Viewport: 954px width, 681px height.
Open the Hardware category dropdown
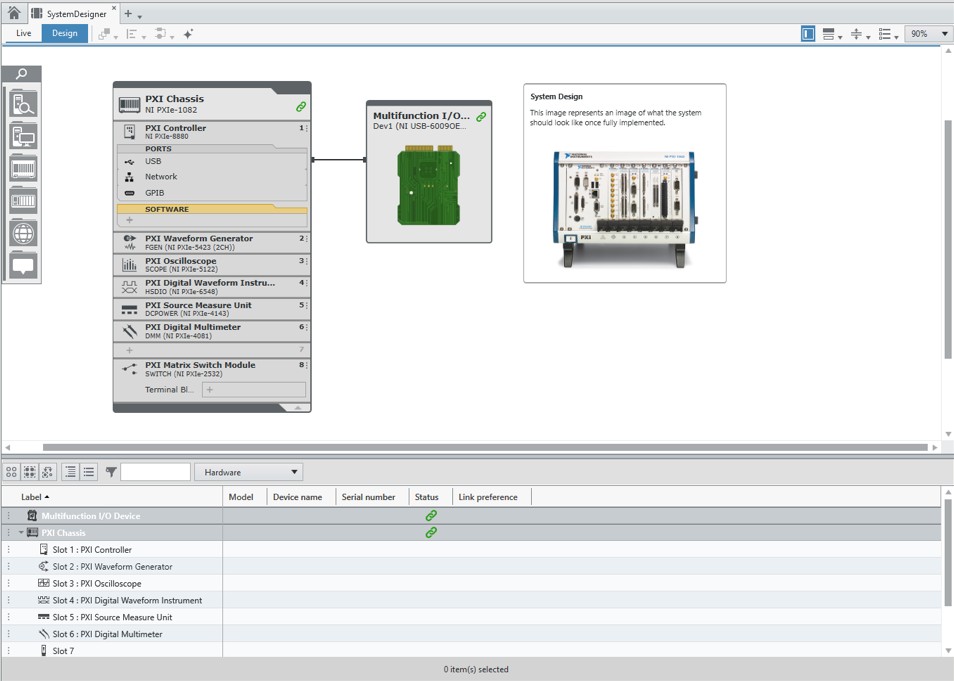249,472
